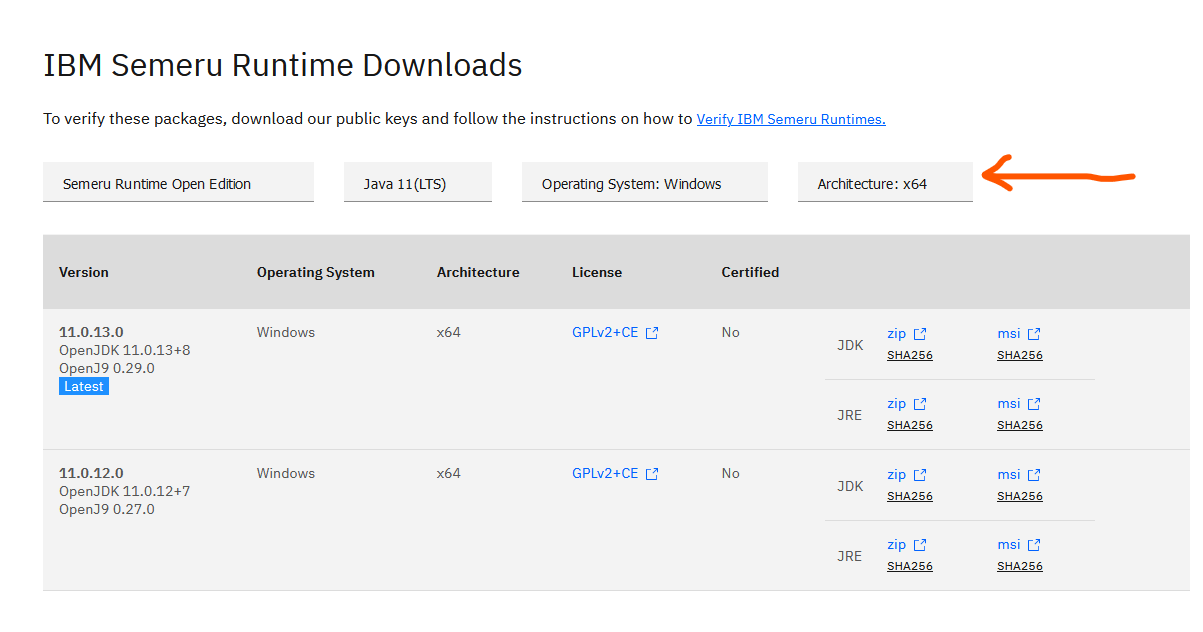Click external icon next to 11.0.12.0 JRE msi
1203x632 pixels.
pos(1034,545)
